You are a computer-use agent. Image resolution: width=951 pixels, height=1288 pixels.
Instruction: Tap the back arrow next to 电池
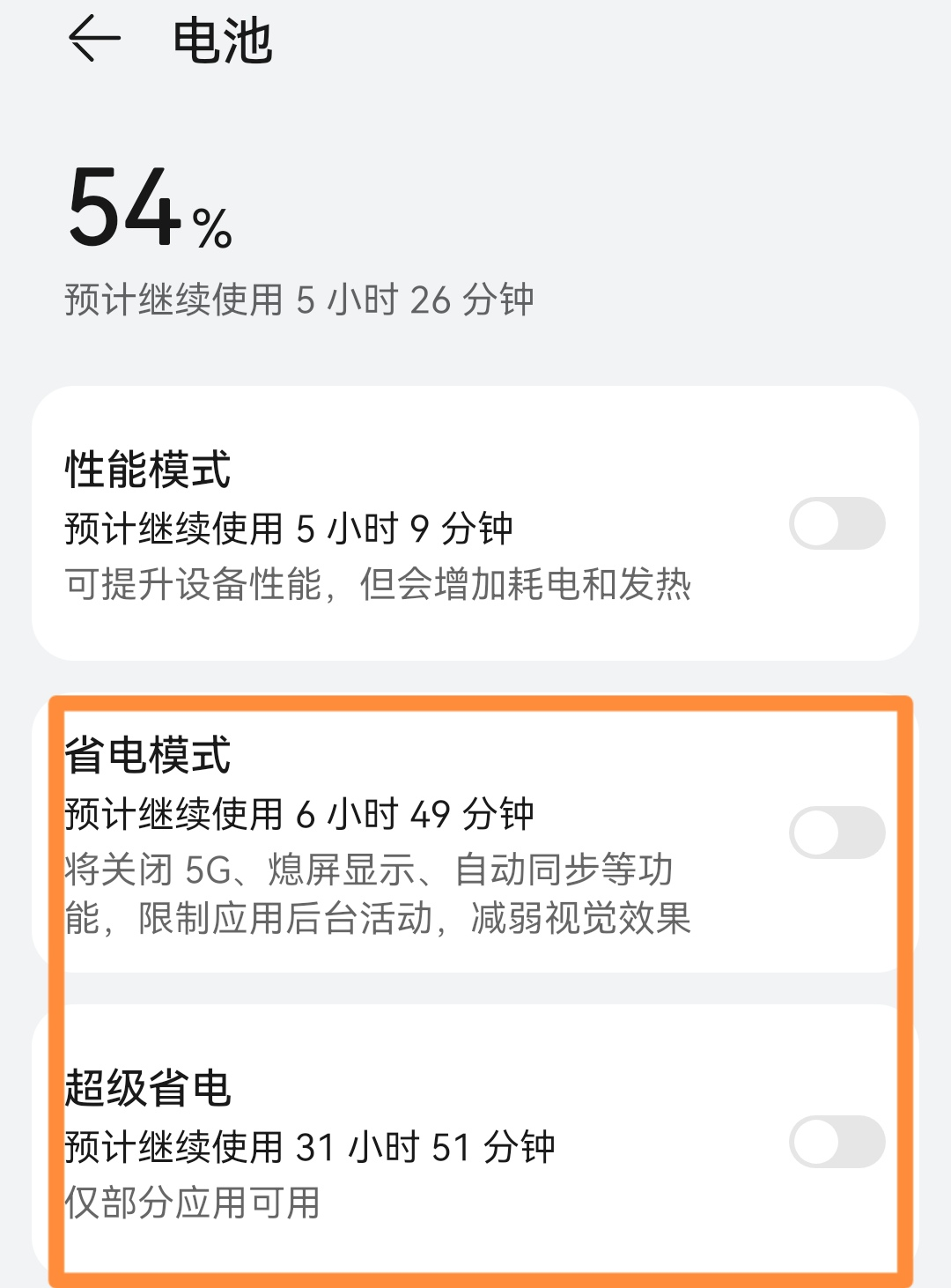tap(94, 40)
